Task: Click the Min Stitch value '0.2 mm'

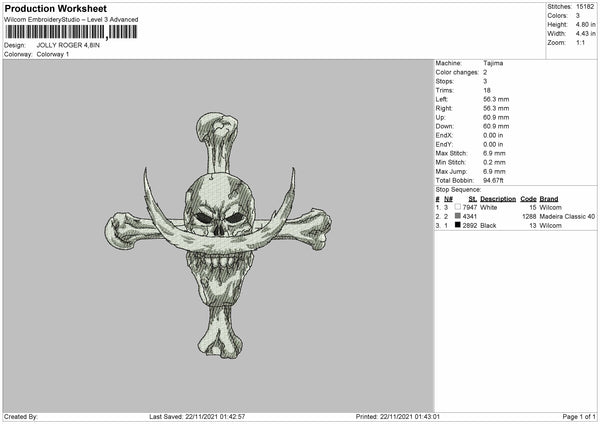Action: [494, 162]
